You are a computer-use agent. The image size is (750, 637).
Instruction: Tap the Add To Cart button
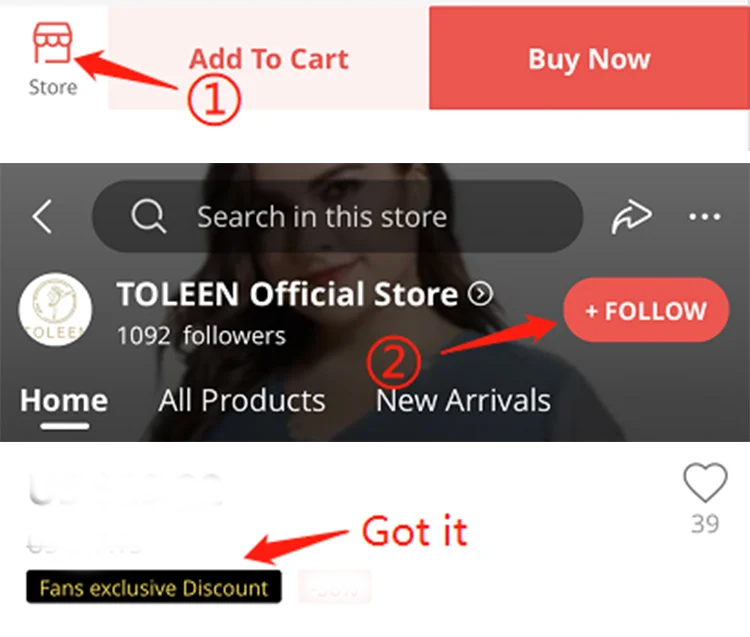(x=268, y=58)
